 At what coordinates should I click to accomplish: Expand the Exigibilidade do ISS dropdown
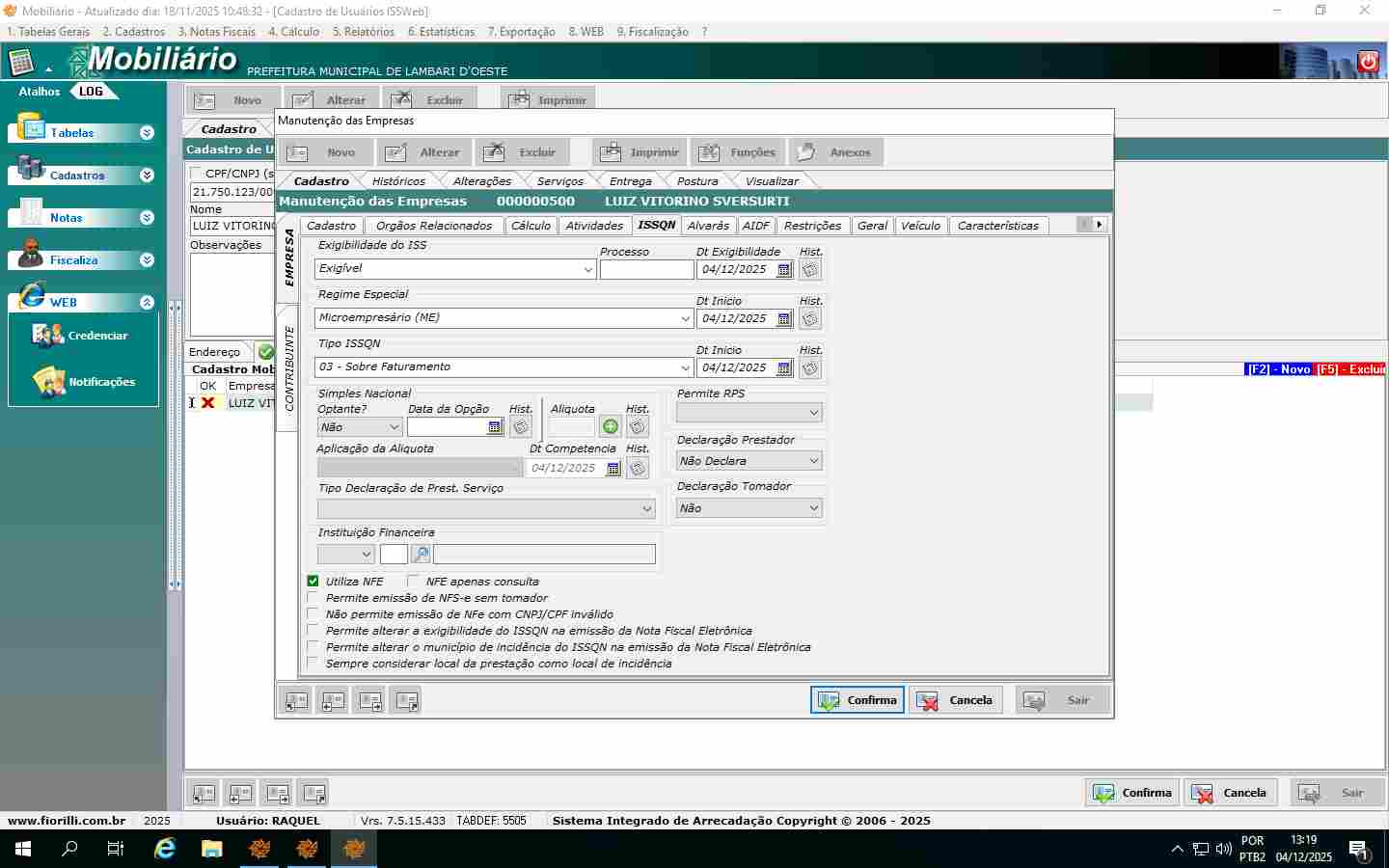coord(587,270)
